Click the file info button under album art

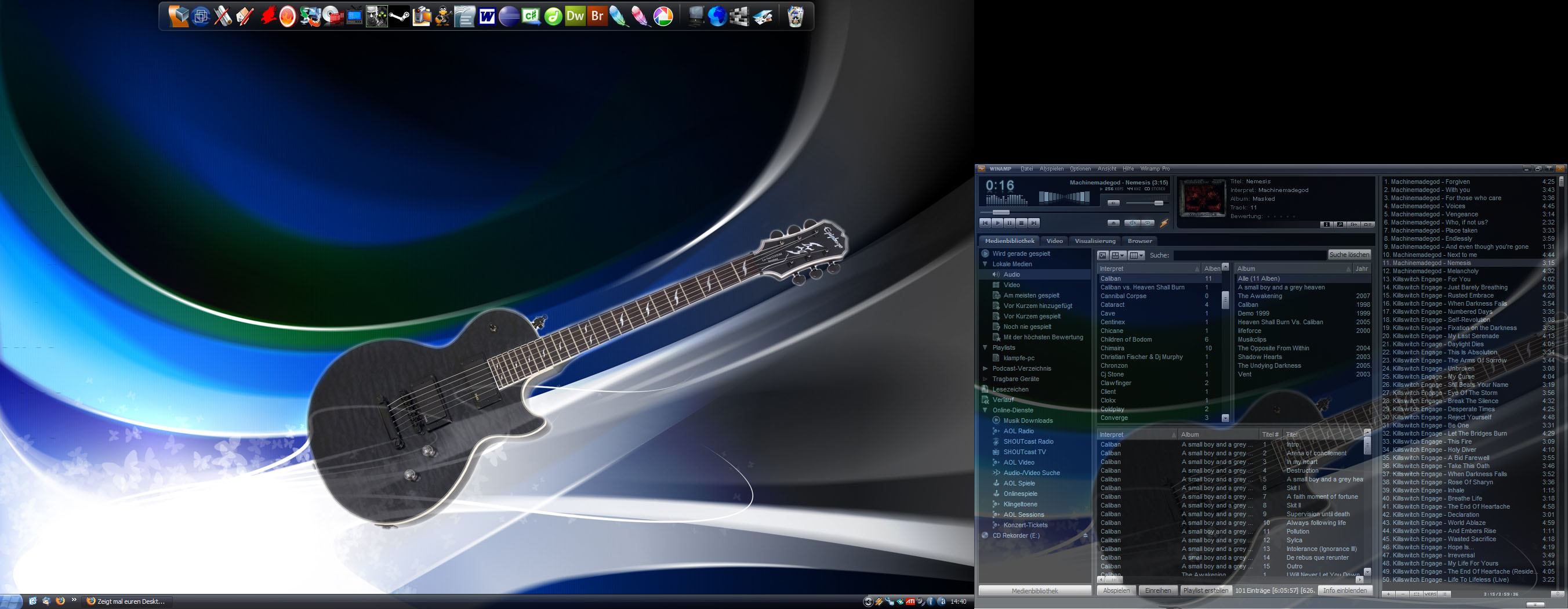(x=1327, y=224)
